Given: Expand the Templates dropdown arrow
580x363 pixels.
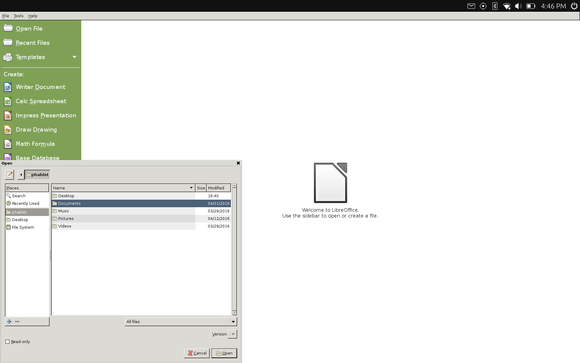Looking at the screenshot, I should (74, 57).
